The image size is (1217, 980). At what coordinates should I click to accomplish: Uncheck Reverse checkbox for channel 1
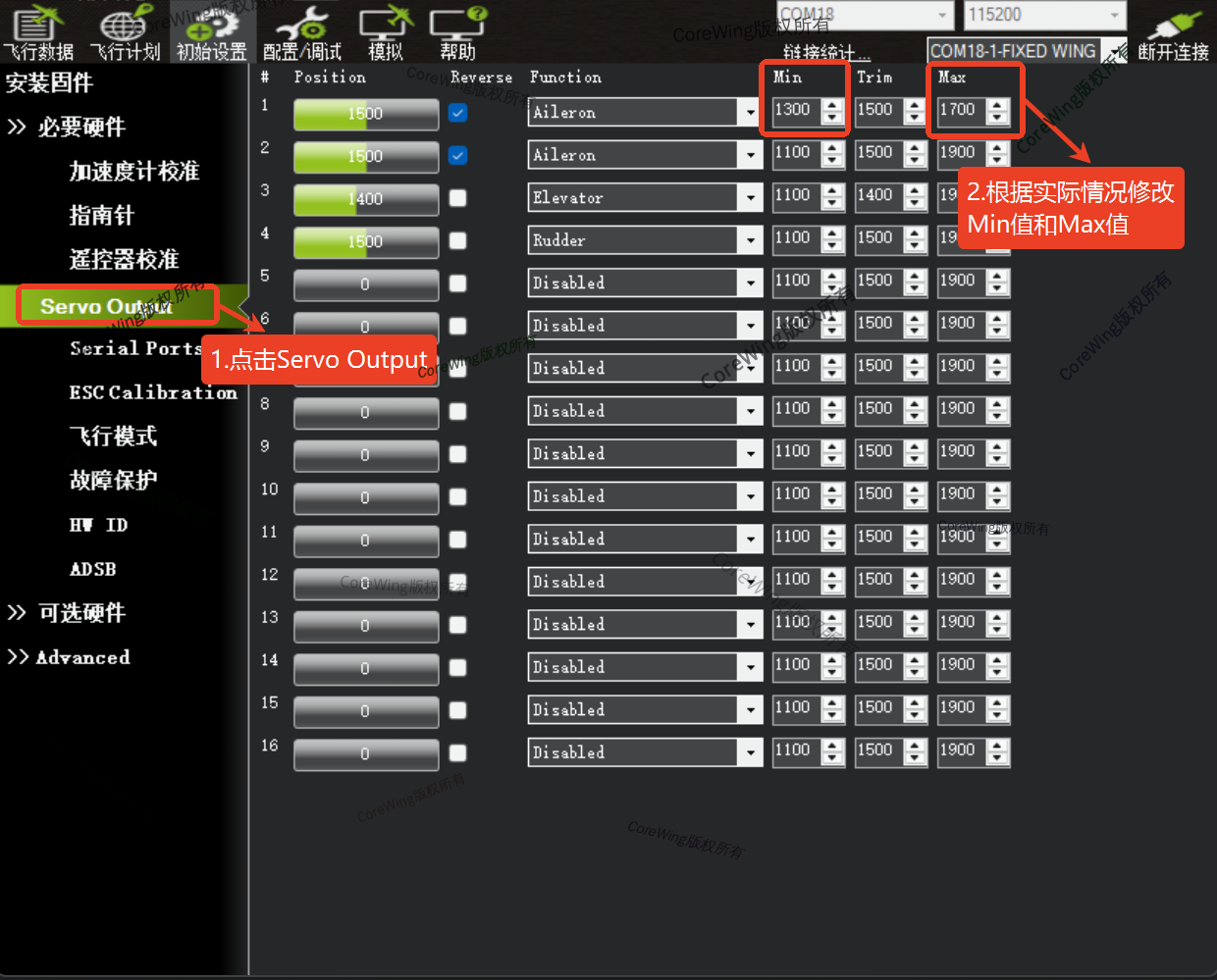pos(457,113)
